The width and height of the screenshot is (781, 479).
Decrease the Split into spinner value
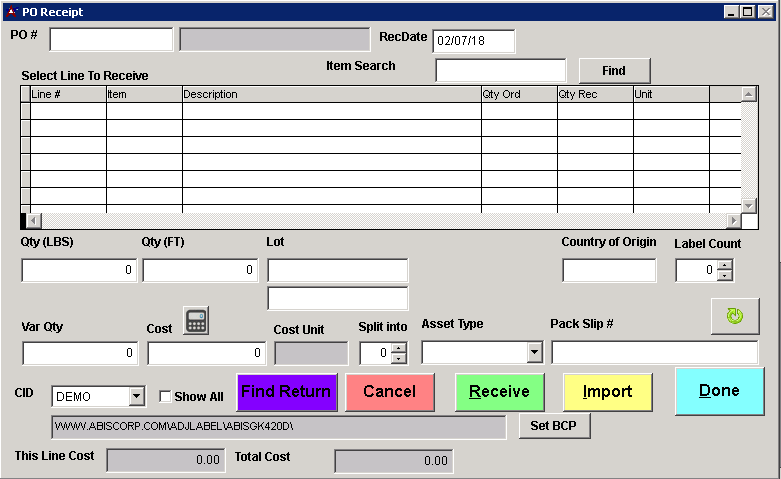click(399, 358)
